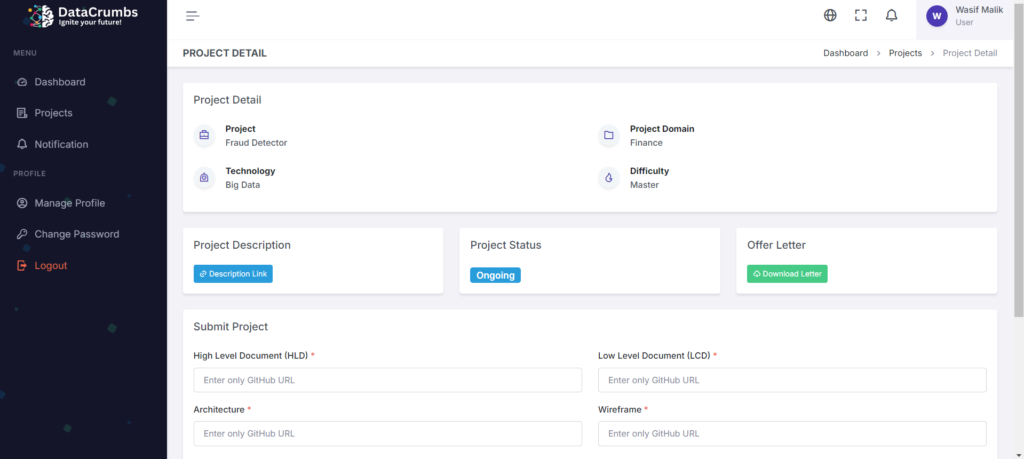1024x459 pixels.
Task: Click the Submit Project heading
Action: coord(231,326)
